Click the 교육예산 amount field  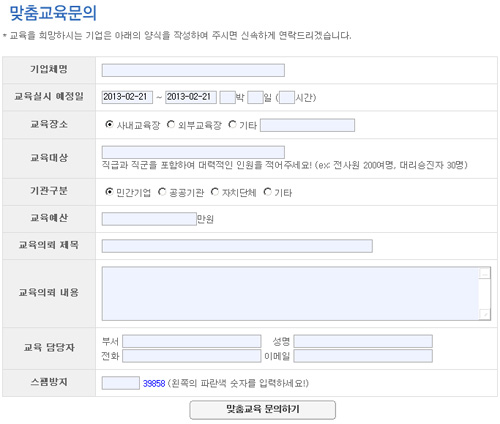149,219
